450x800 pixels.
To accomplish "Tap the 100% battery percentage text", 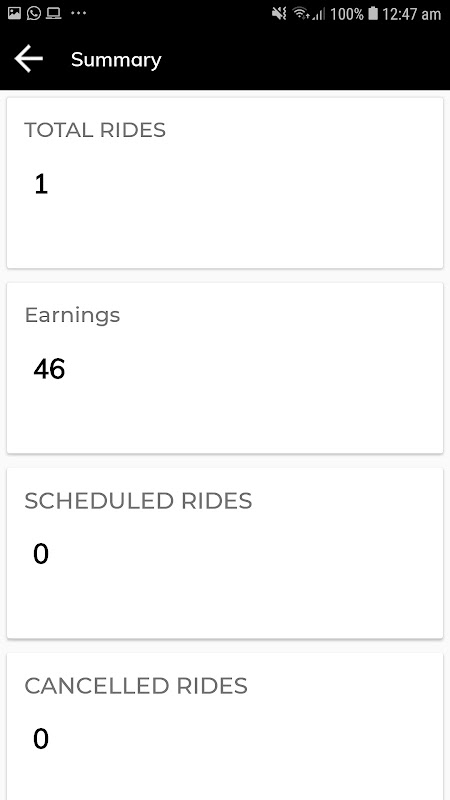I will point(347,14).
